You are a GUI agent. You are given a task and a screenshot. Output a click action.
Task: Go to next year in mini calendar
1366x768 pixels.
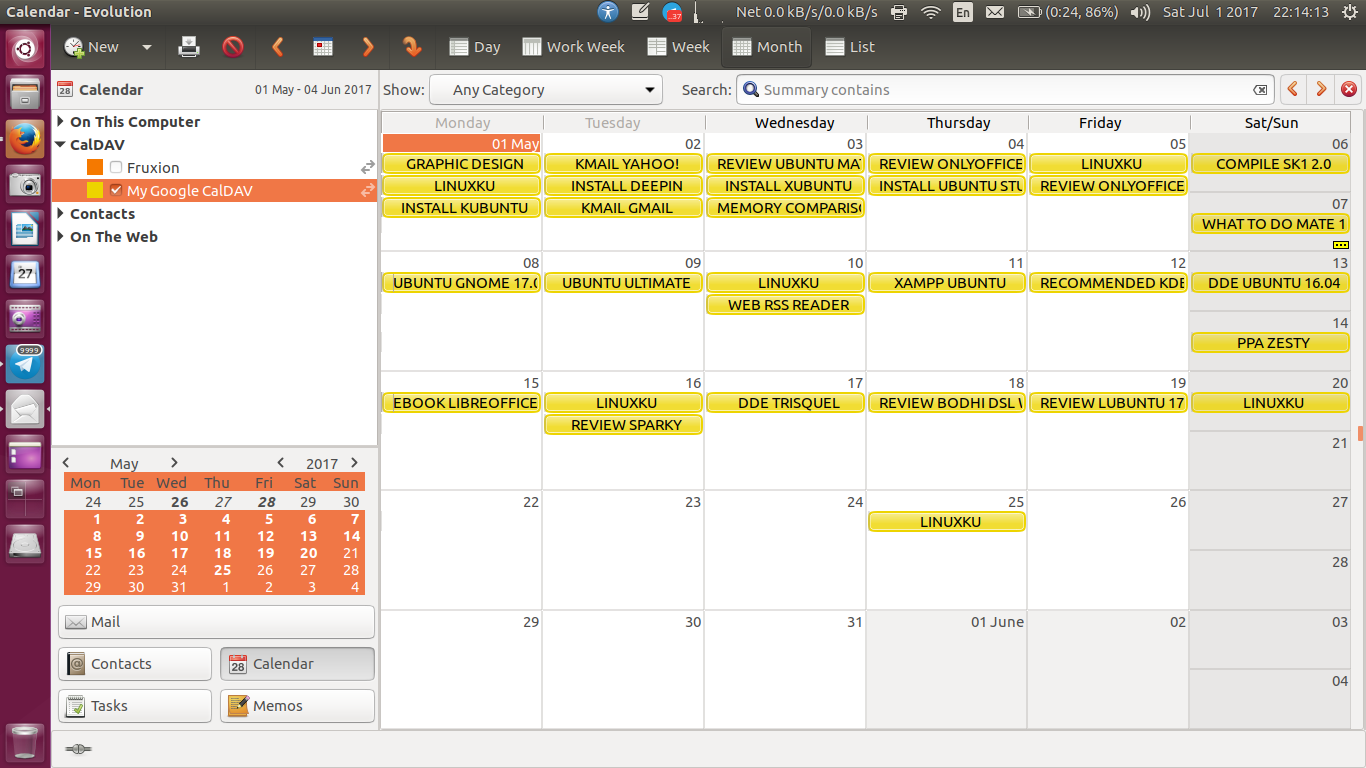354,463
